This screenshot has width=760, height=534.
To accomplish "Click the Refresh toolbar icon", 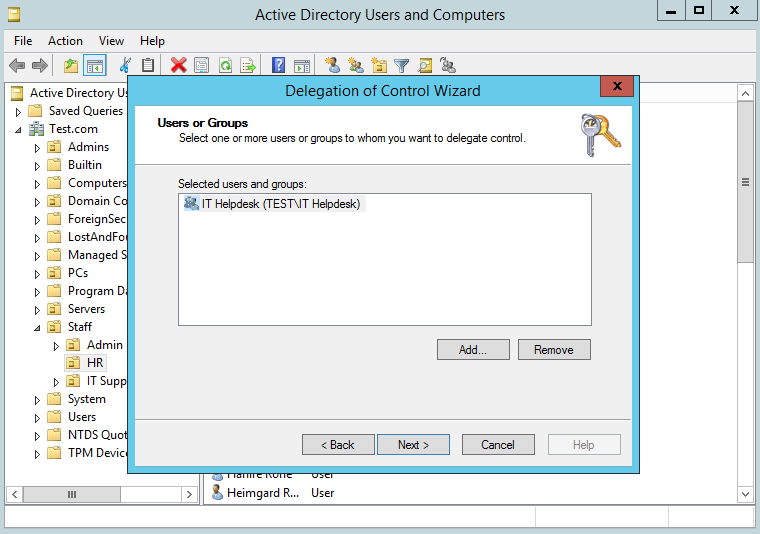I will click(x=225, y=65).
